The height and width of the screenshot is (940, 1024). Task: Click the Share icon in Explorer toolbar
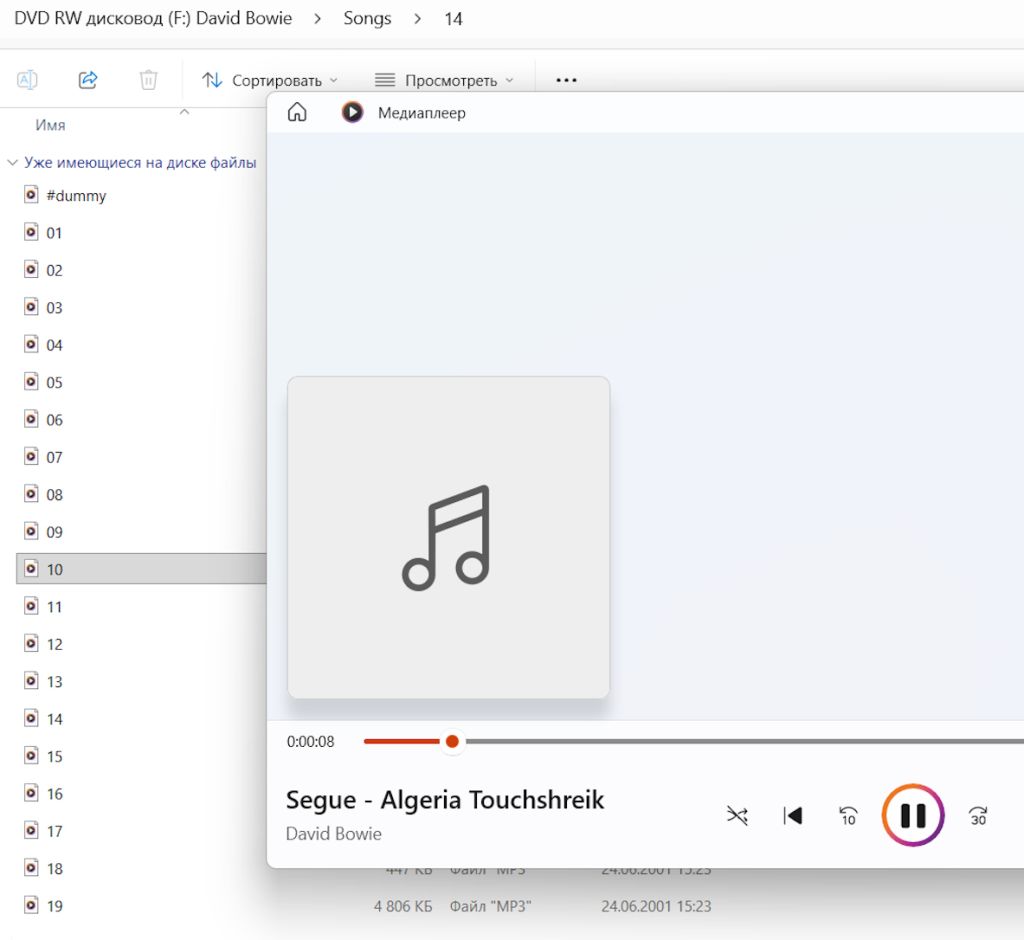88,80
